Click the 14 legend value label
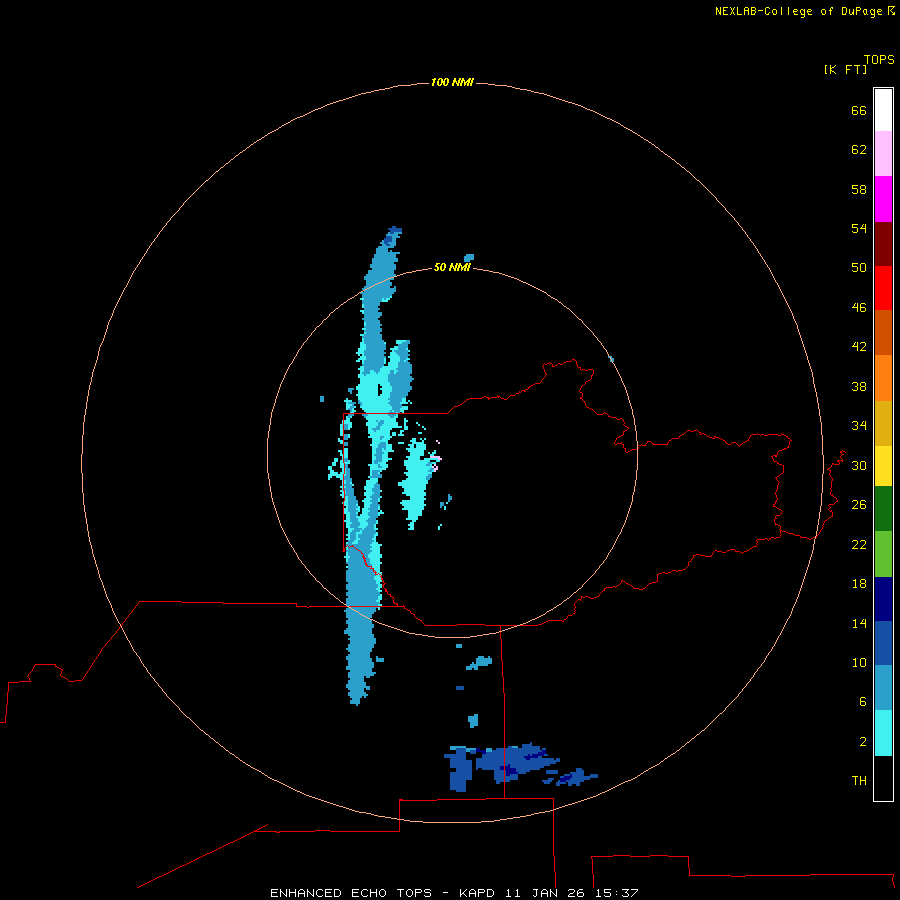900x900 pixels. coord(859,623)
